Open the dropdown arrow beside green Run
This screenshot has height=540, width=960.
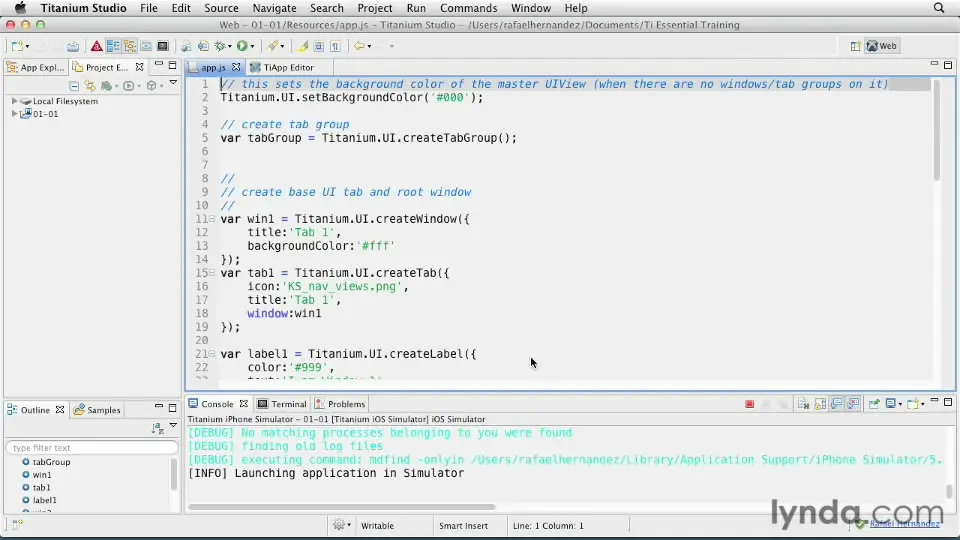click(252, 47)
